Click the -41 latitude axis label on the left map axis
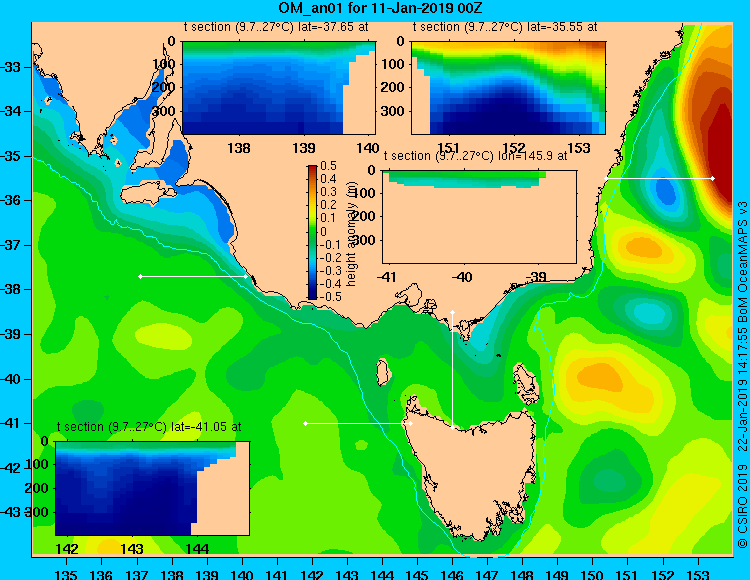The height and width of the screenshot is (580, 750). click(x=11, y=423)
